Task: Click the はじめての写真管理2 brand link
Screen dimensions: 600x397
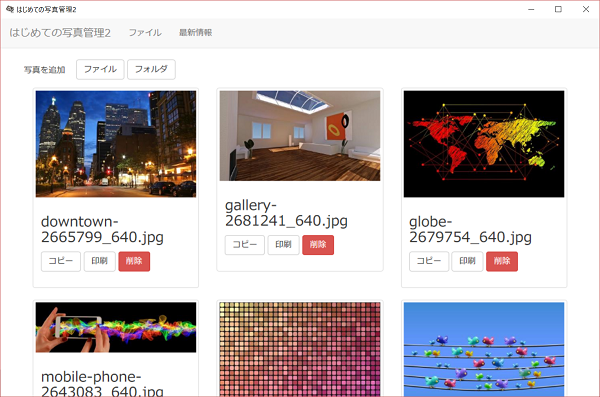Action: pyautogui.click(x=60, y=33)
